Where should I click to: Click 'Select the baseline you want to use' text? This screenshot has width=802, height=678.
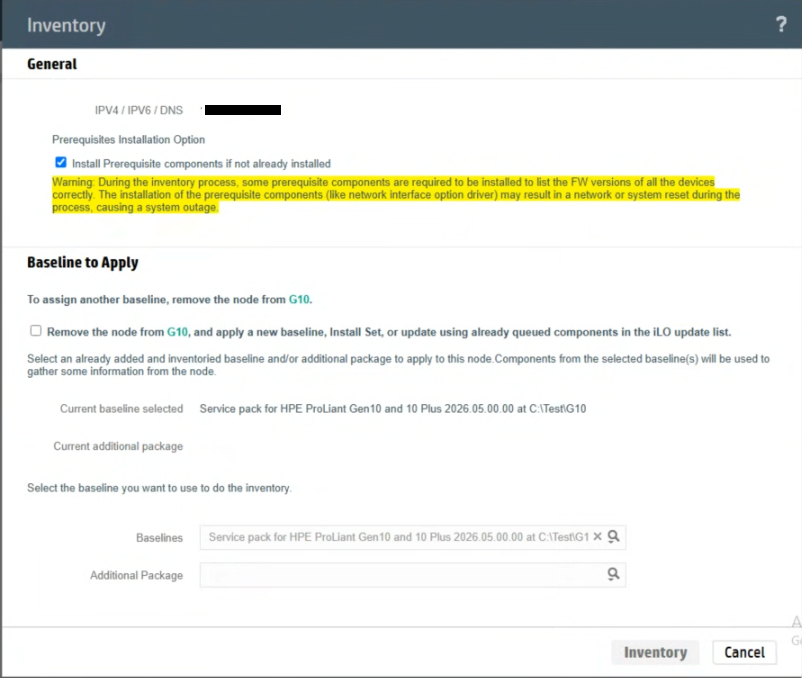(x=159, y=488)
